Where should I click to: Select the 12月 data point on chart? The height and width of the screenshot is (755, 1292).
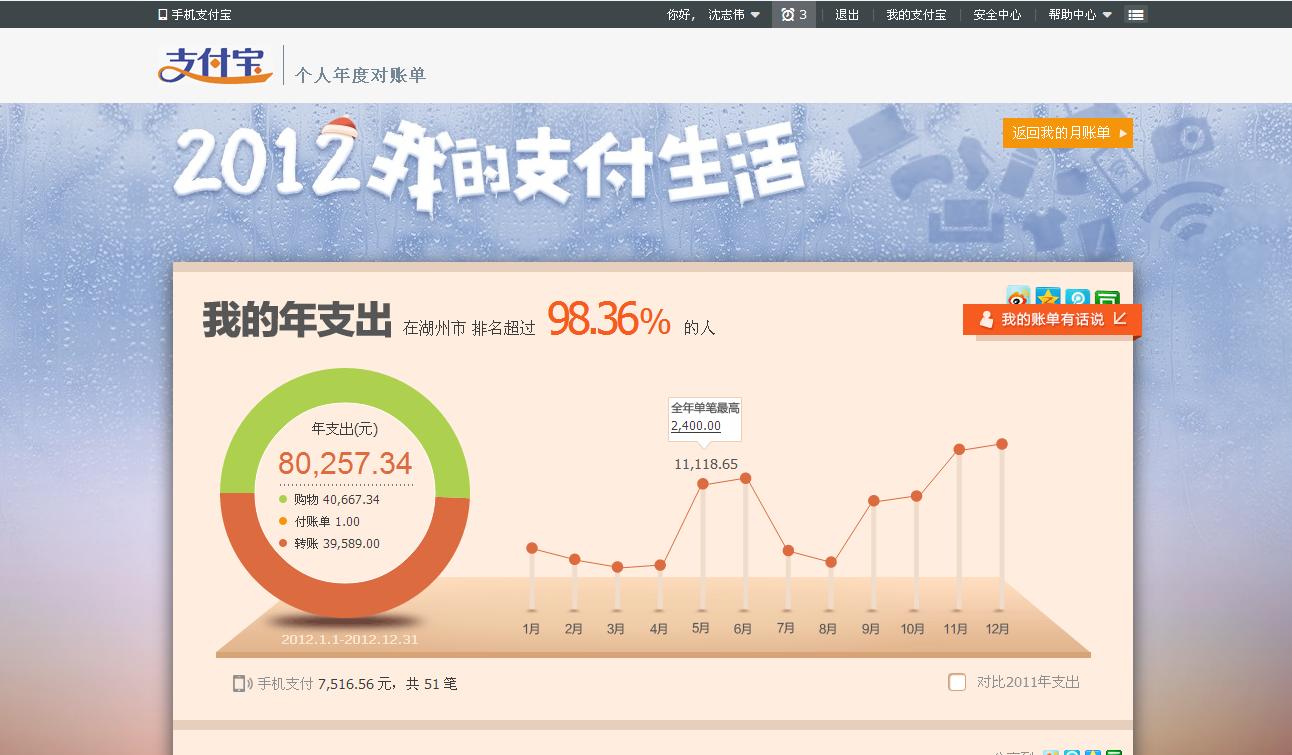click(x=1002, y=444)
